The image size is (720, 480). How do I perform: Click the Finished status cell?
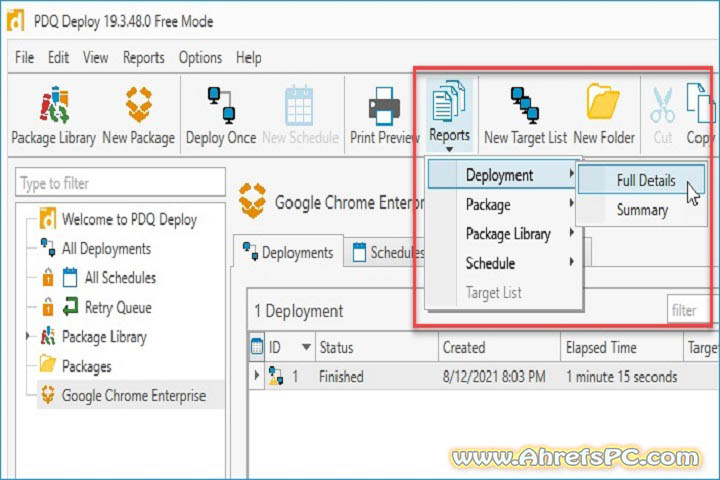tap(341, 377)
